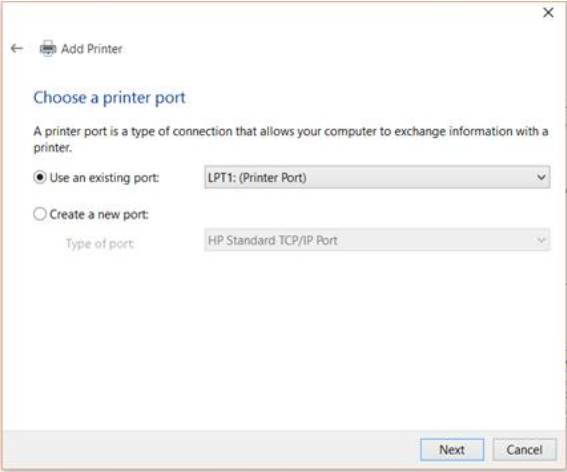
Task: Close the Add Printer dialog
Action: pos(548,13)
